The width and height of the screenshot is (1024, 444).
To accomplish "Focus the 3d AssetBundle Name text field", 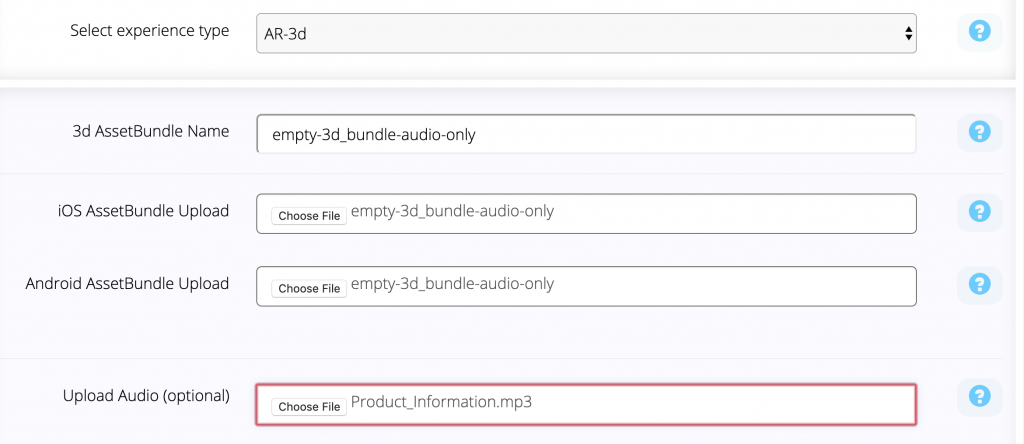I will [586, 135].
